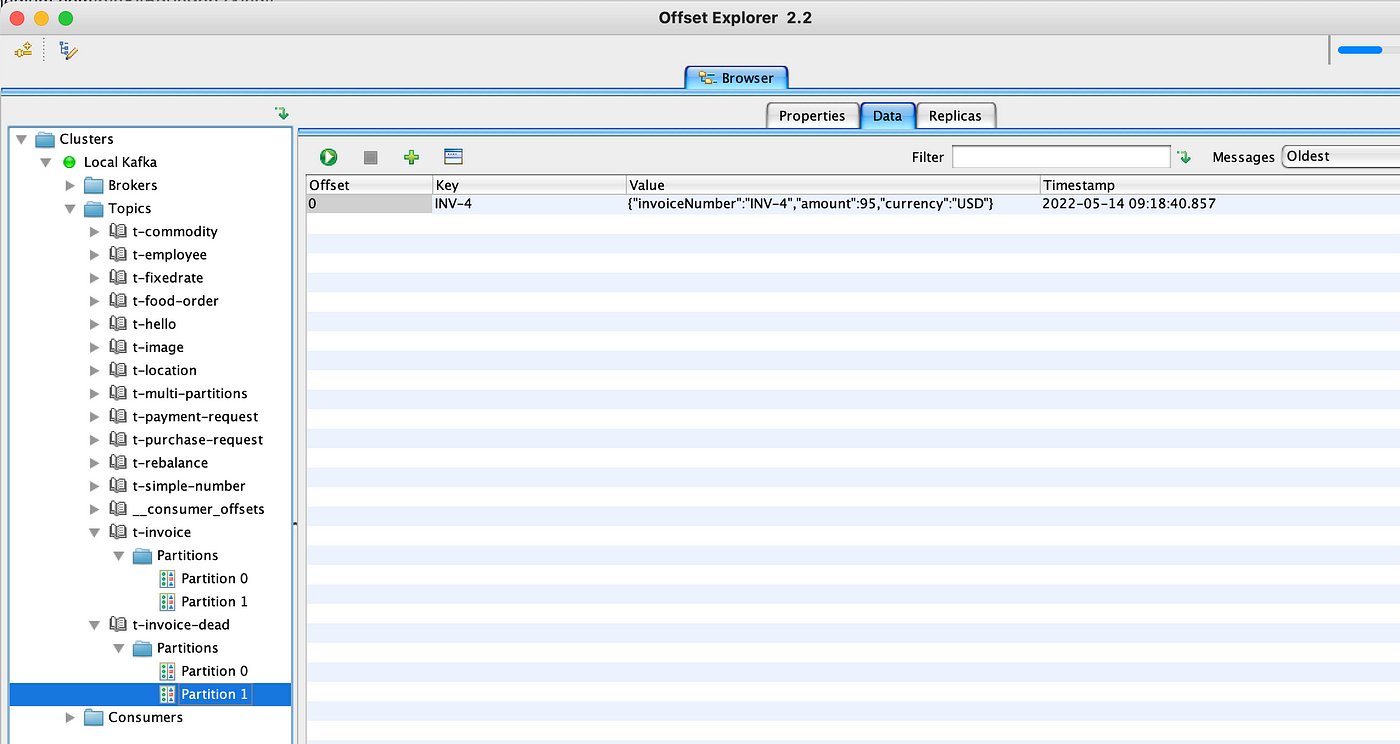The height and width of the screenshot is (744, 1400).
Task: Click the t-hello topic book icon
Action: point(118,324)
